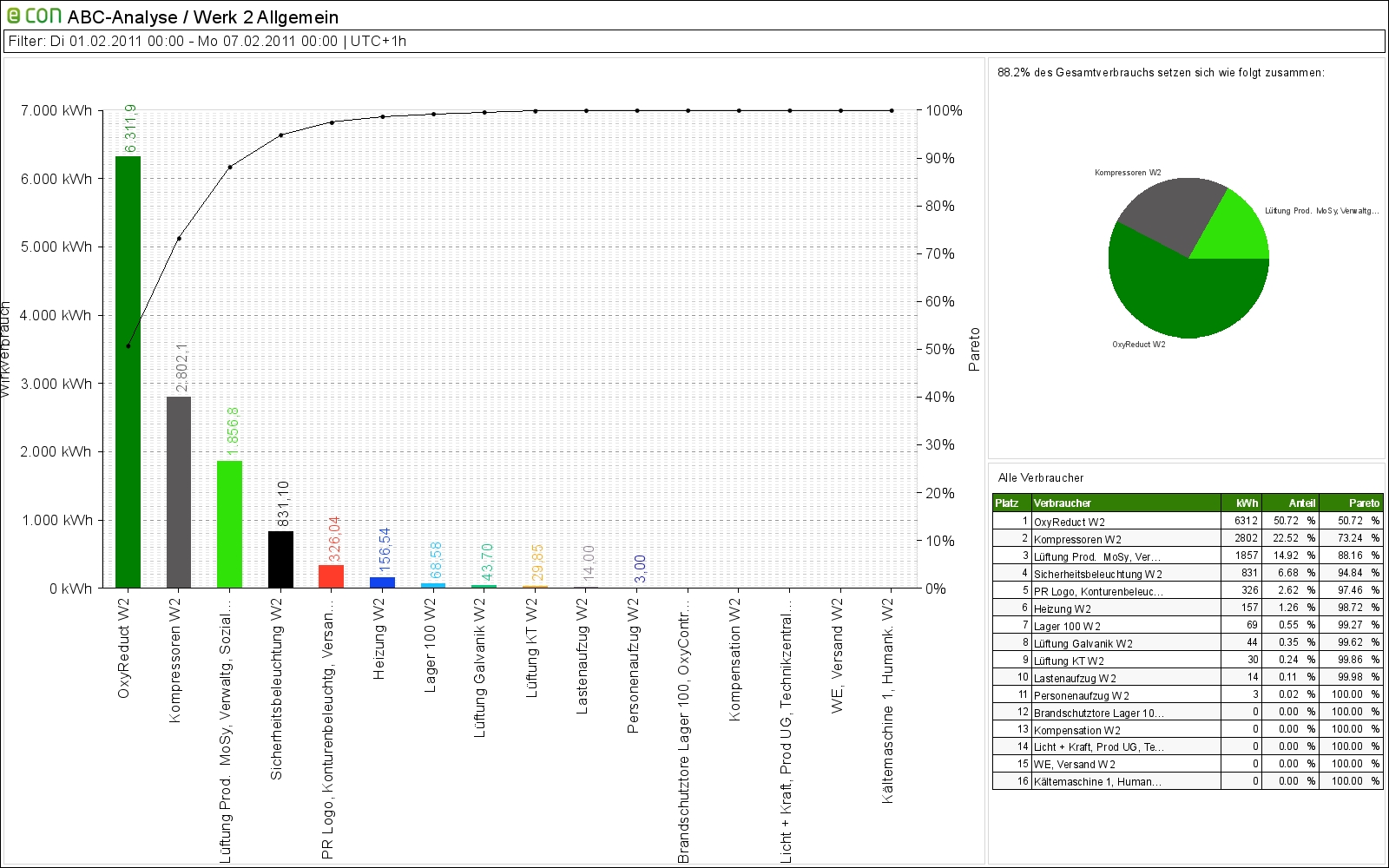Click the 7.000 kWh axis tick label
This screenshot has height=868, width=1389.
coord(56,110)
